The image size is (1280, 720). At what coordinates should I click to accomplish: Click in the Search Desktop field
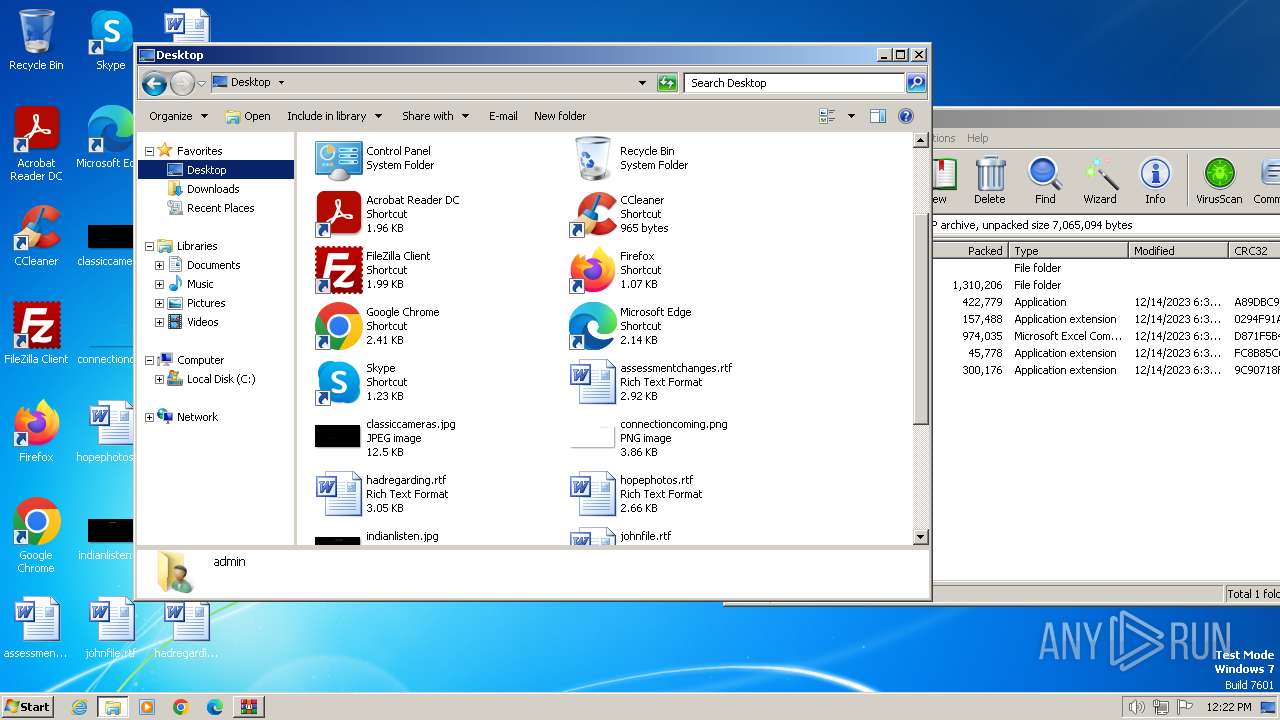pyautogui.click(x=795, y=83)
